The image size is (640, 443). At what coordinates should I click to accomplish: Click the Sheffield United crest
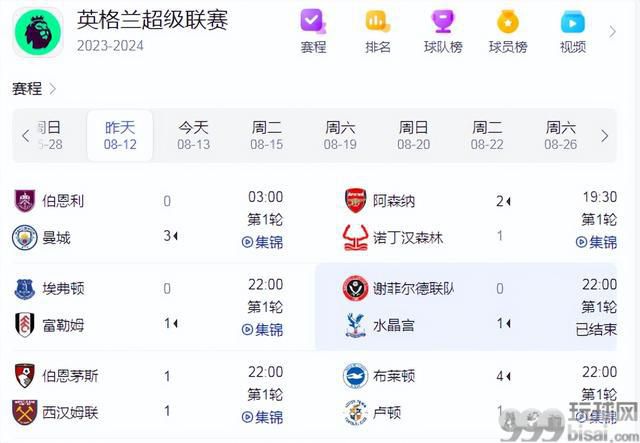tap(355, 289)
